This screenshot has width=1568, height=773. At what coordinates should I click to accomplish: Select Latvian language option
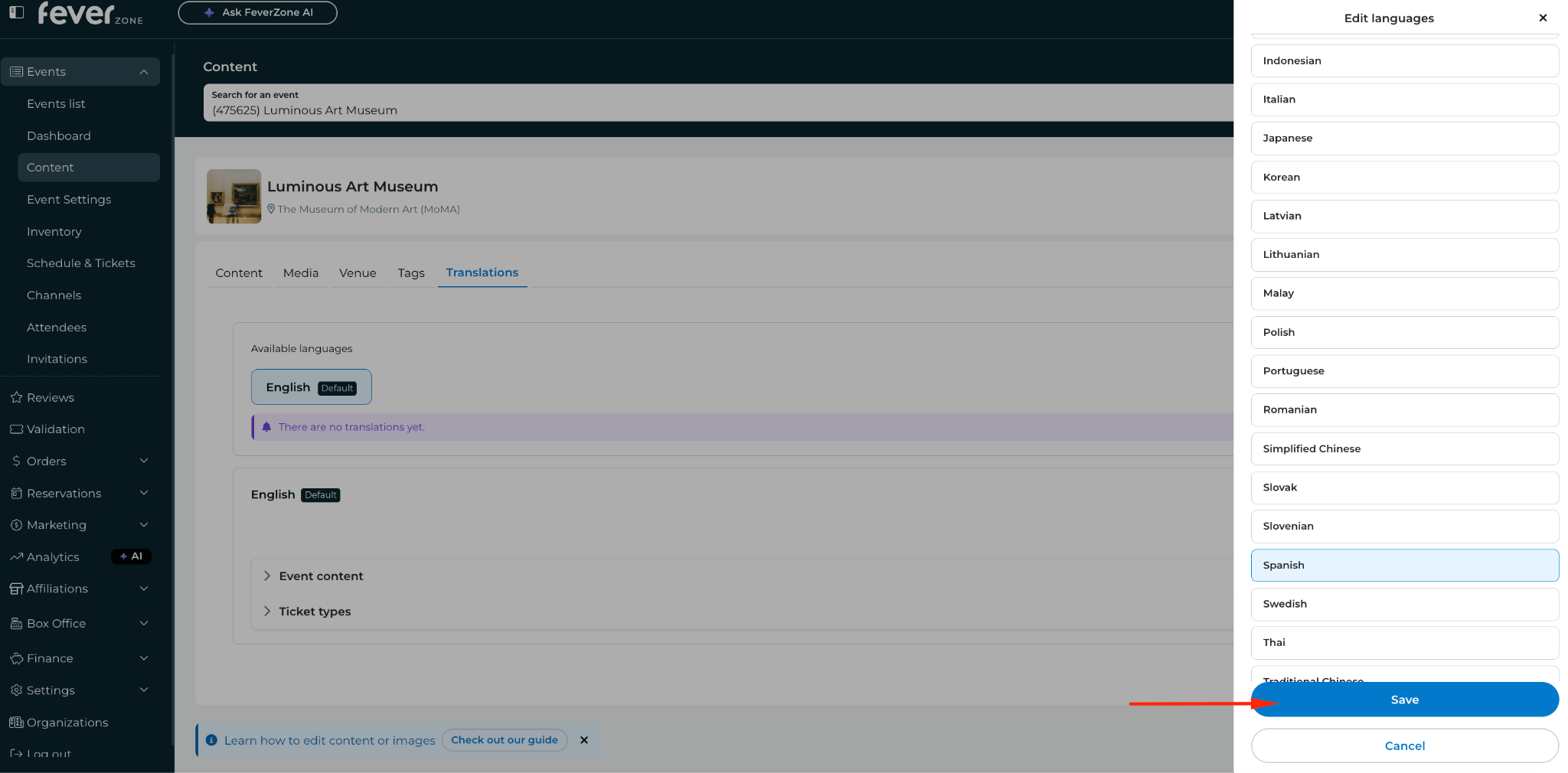tap(1405, 216)
